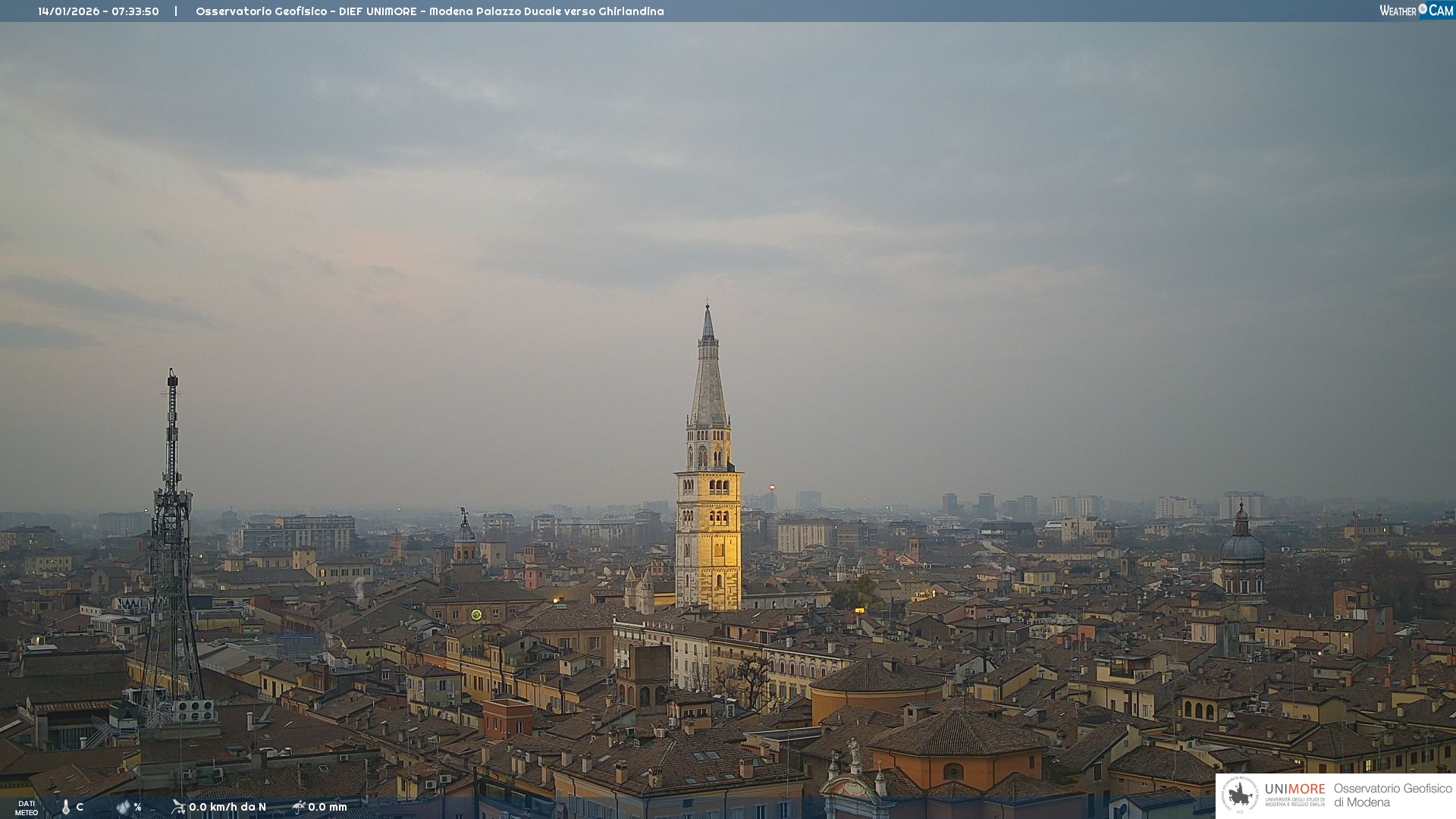Image resolution: width=1456 pixels, height=819 pixels.
Task: Click the thermometer temperature icon
Action: 66,808
